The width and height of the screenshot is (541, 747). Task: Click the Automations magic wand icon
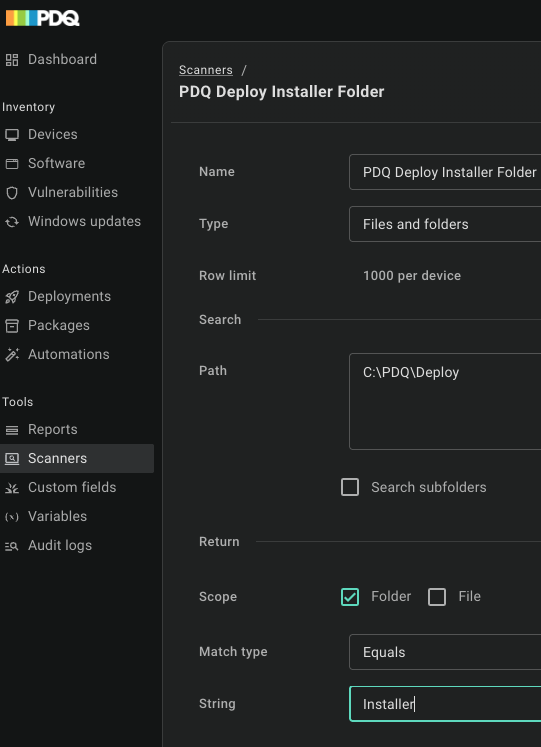coord(12,354)
